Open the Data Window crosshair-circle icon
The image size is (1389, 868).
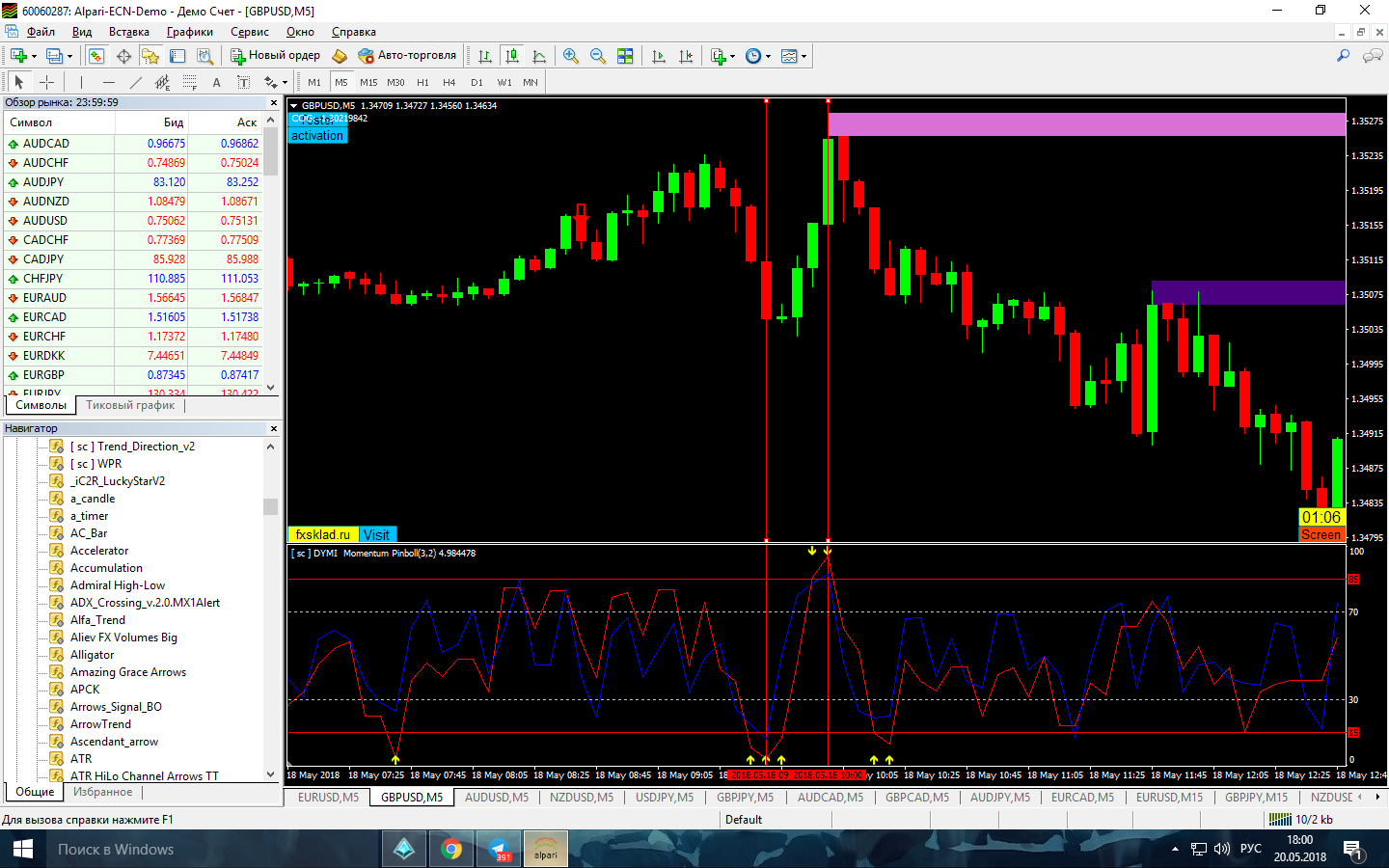[x=123, y=56]
